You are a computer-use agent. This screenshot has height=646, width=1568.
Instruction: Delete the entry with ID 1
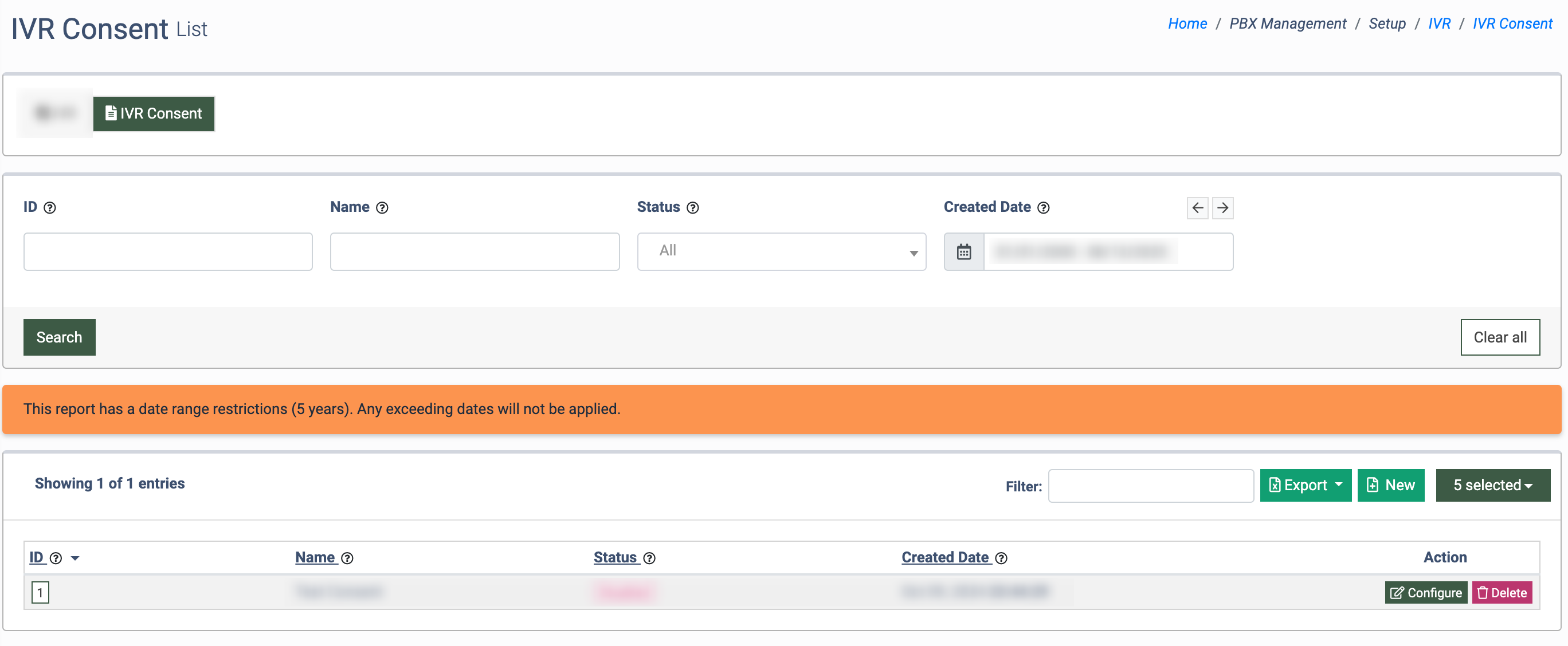pos(1502,593)
